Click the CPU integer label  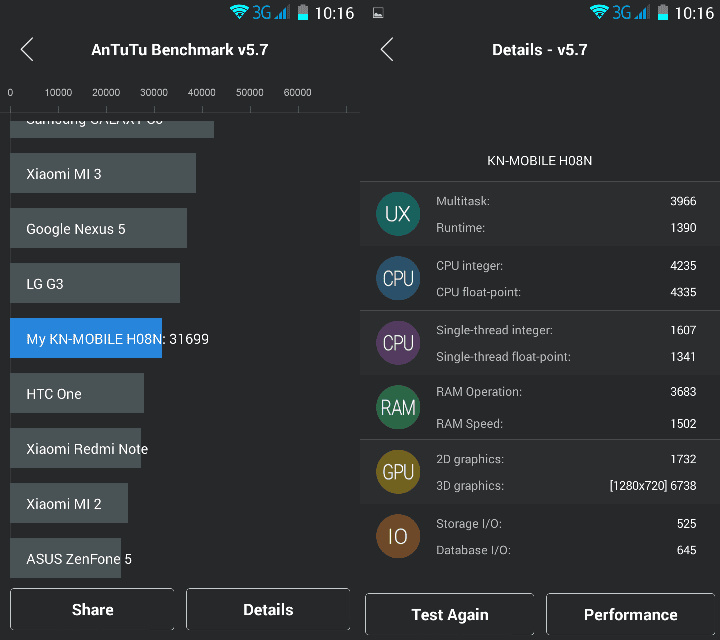[x=469, y=266]
